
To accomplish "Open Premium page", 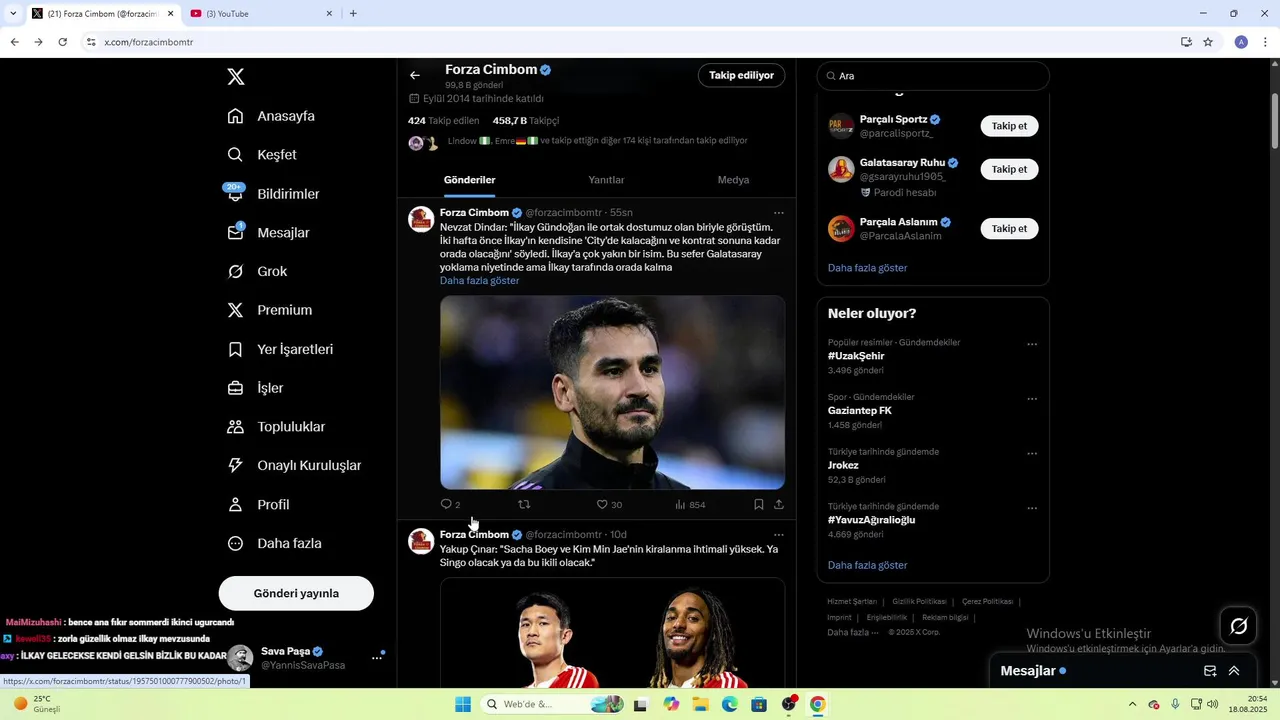I will pyautogui.click(x=269, y=311).
